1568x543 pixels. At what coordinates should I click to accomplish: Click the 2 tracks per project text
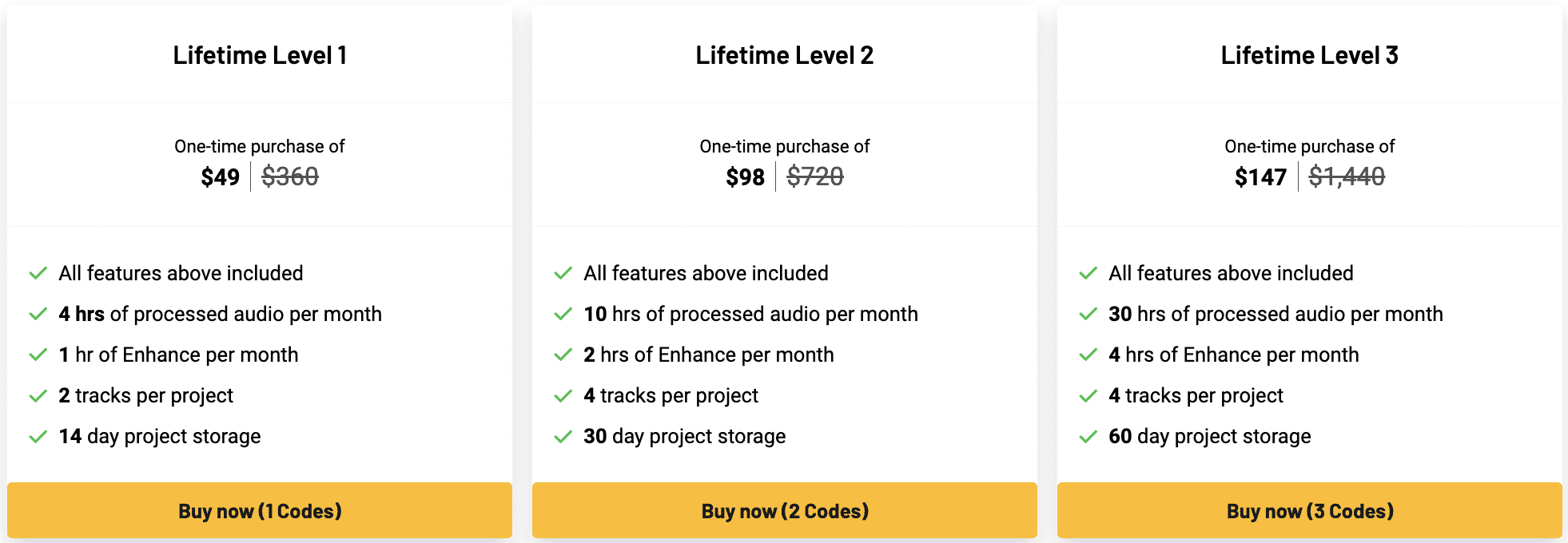pyautogui.click(x=146, y=396)
